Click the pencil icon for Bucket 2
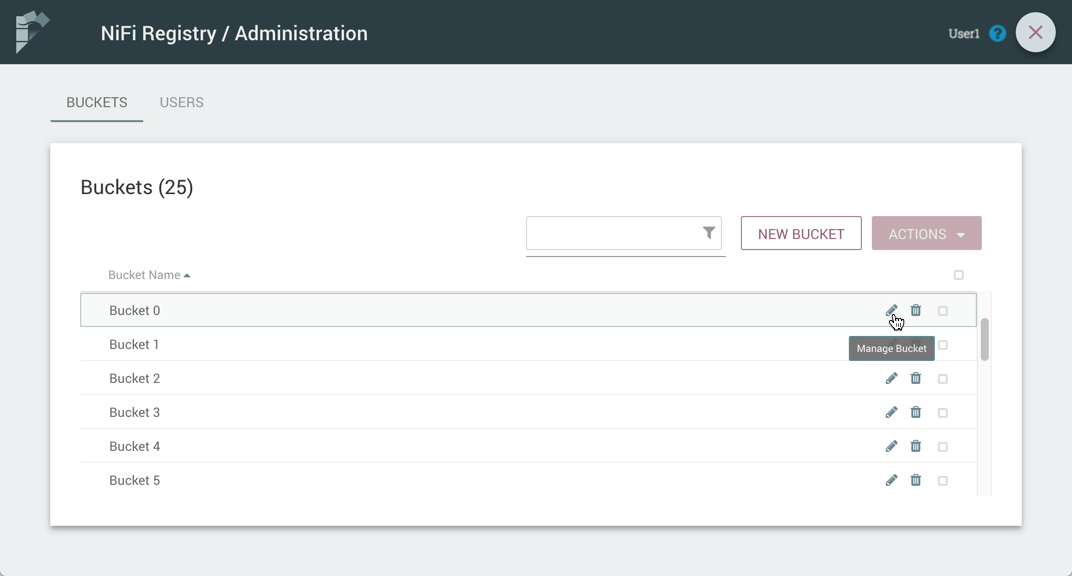Viewport: 1072px width, 576px height. point(891,378)
